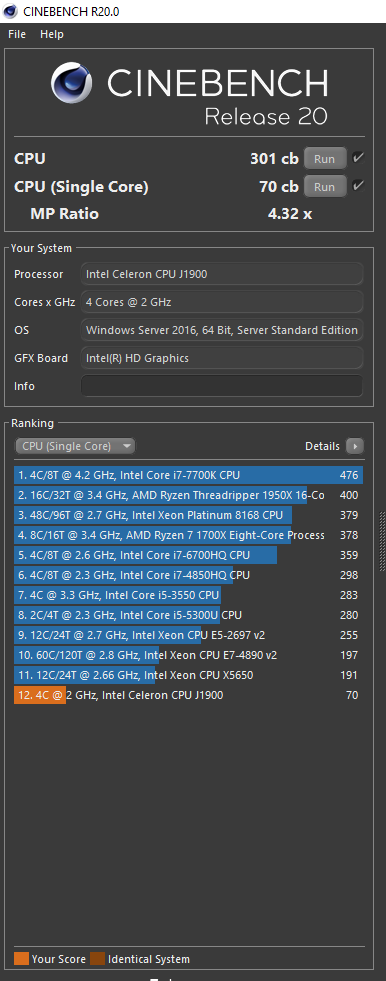The image size is (386, 981).
Task: Click the Details arrow button
Action: click(355, 446)
